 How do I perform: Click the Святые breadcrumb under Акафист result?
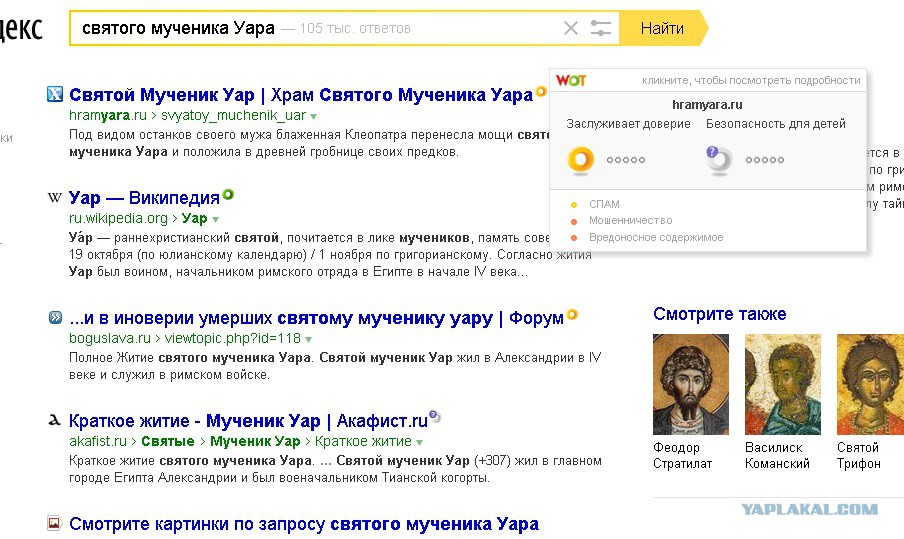coord(168,441)
